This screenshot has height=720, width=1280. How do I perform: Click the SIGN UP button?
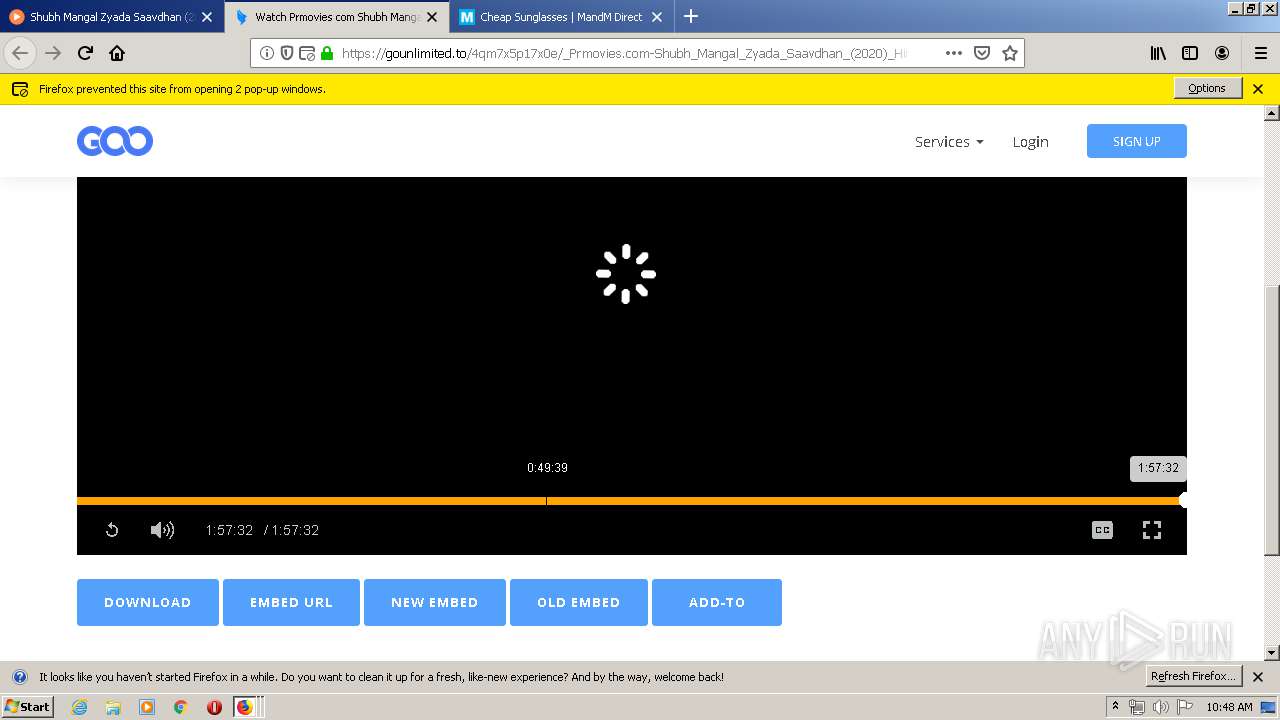1137,141
